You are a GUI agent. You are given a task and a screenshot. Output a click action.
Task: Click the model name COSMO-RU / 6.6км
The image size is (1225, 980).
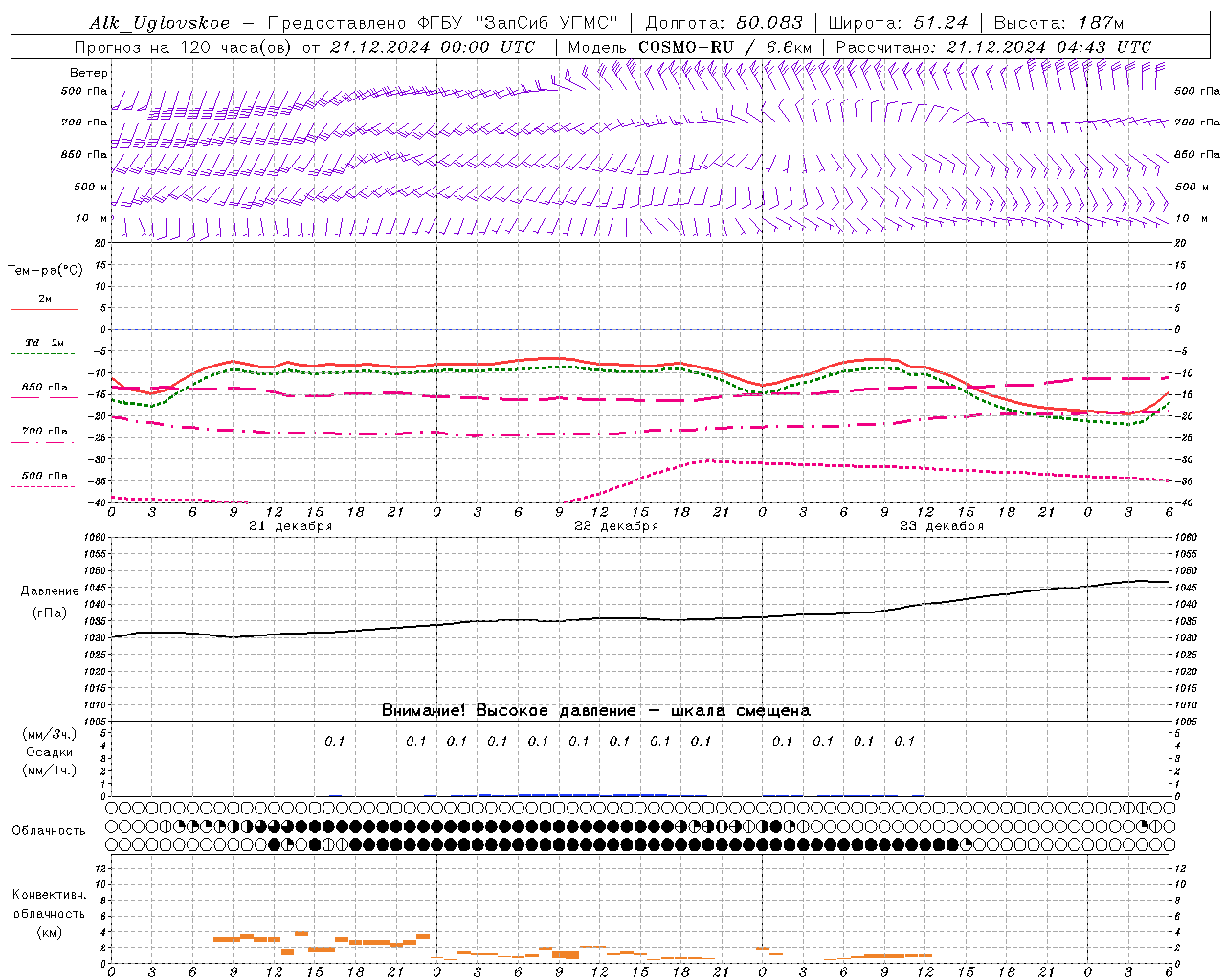tap(725, 47)
